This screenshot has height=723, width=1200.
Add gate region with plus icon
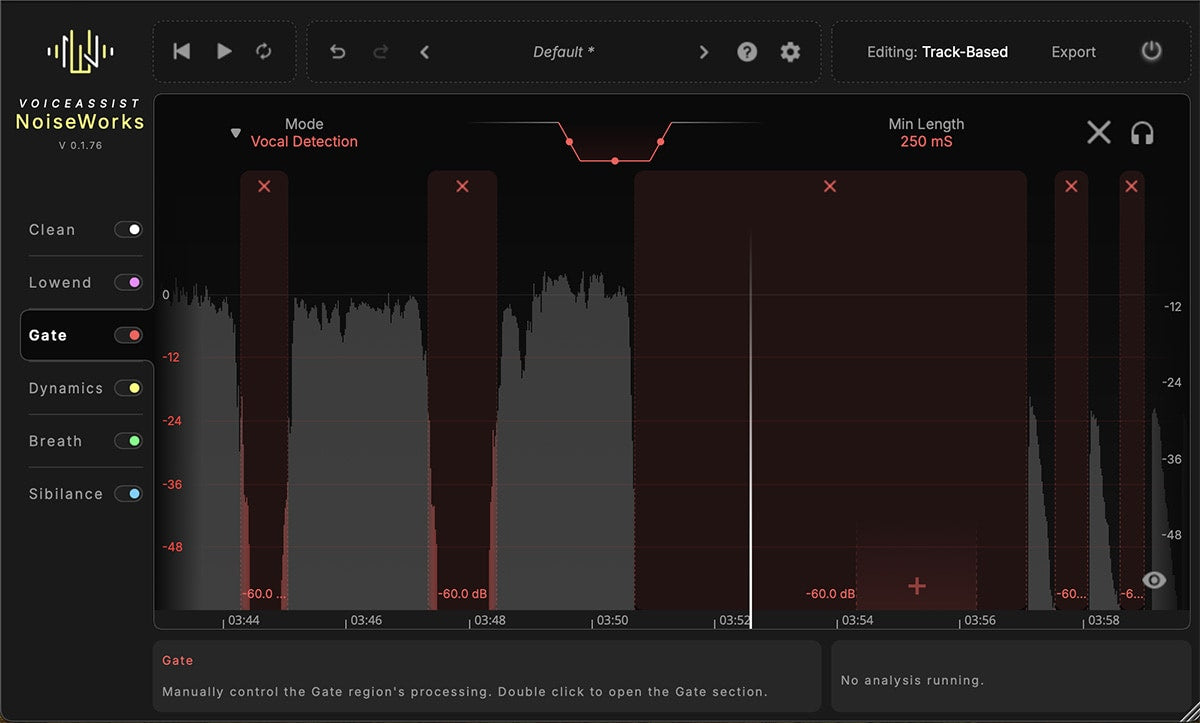tap(916, 586)
